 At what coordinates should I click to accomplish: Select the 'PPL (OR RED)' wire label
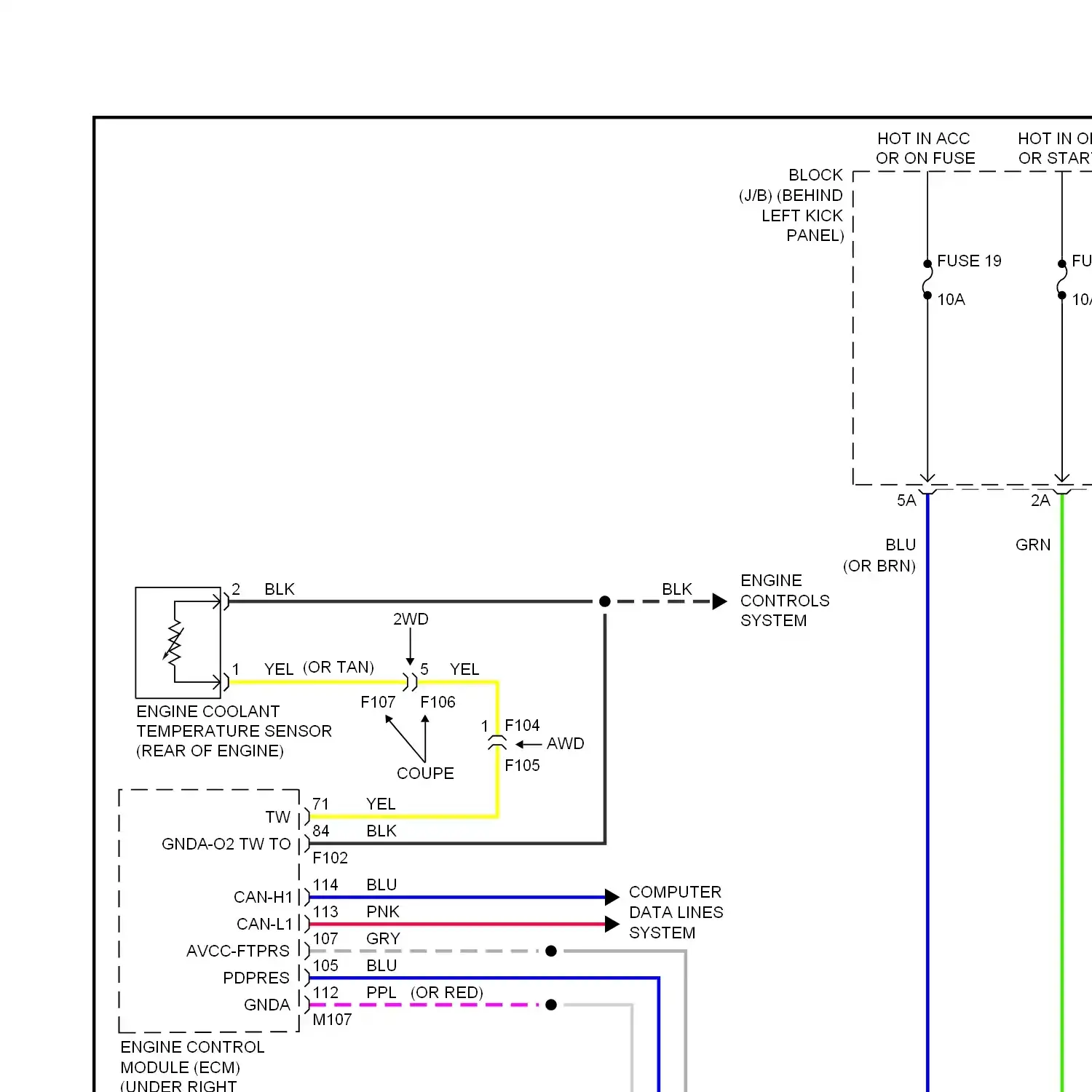424,992
